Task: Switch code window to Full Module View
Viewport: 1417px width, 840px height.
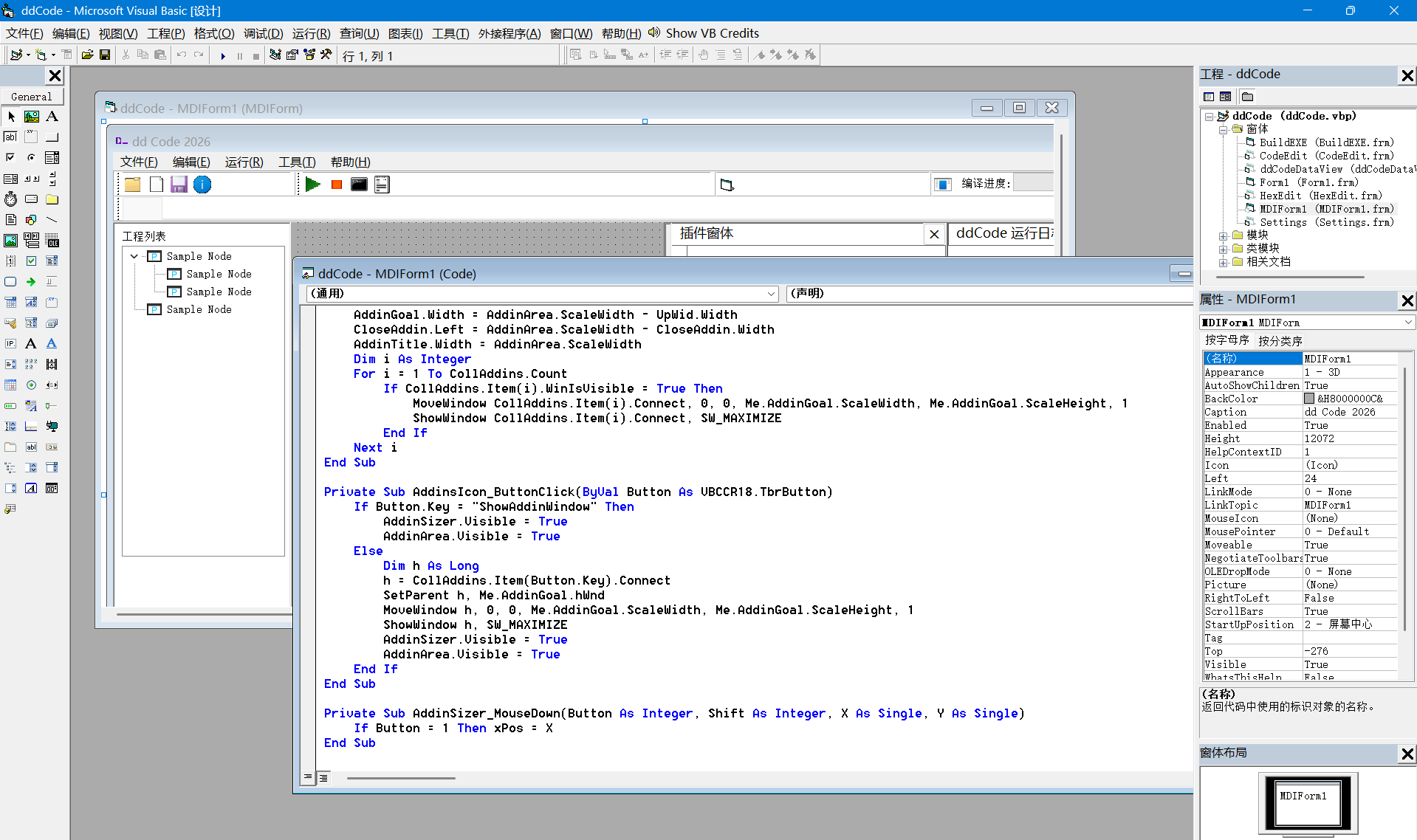Action: 323,777
